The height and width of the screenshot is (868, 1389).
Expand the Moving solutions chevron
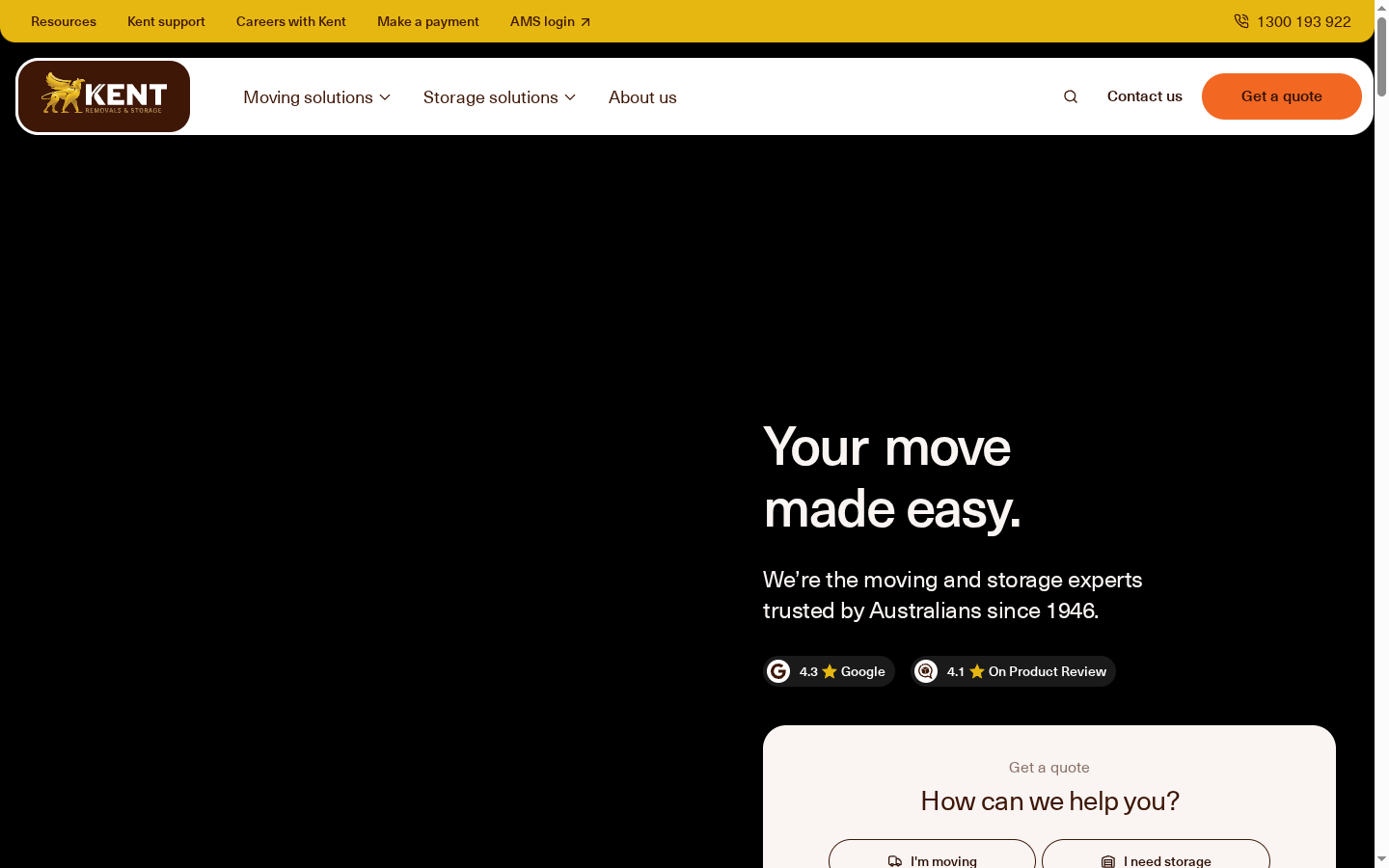click(385, 97)
